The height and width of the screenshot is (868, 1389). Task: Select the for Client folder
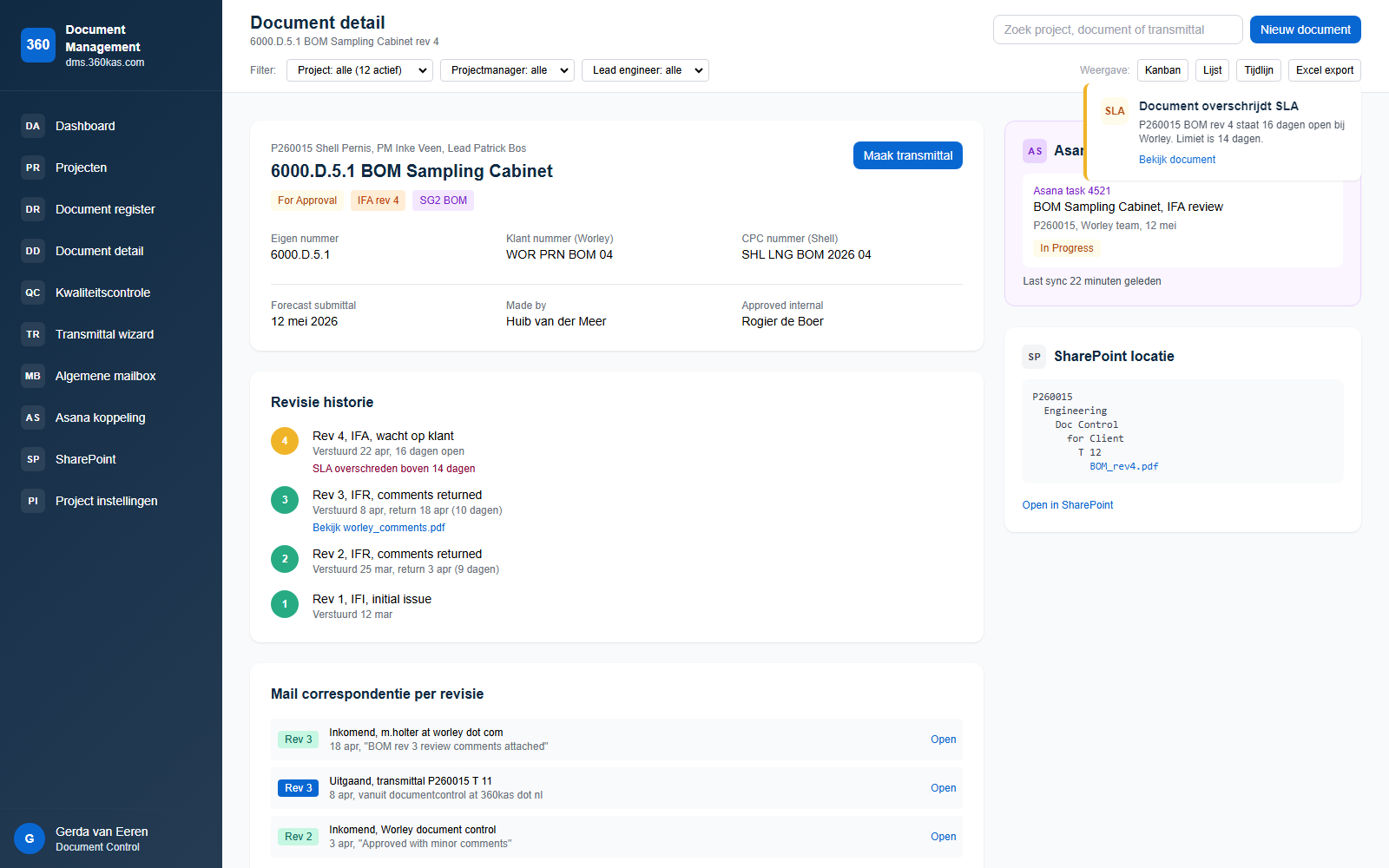(1096, 438)
